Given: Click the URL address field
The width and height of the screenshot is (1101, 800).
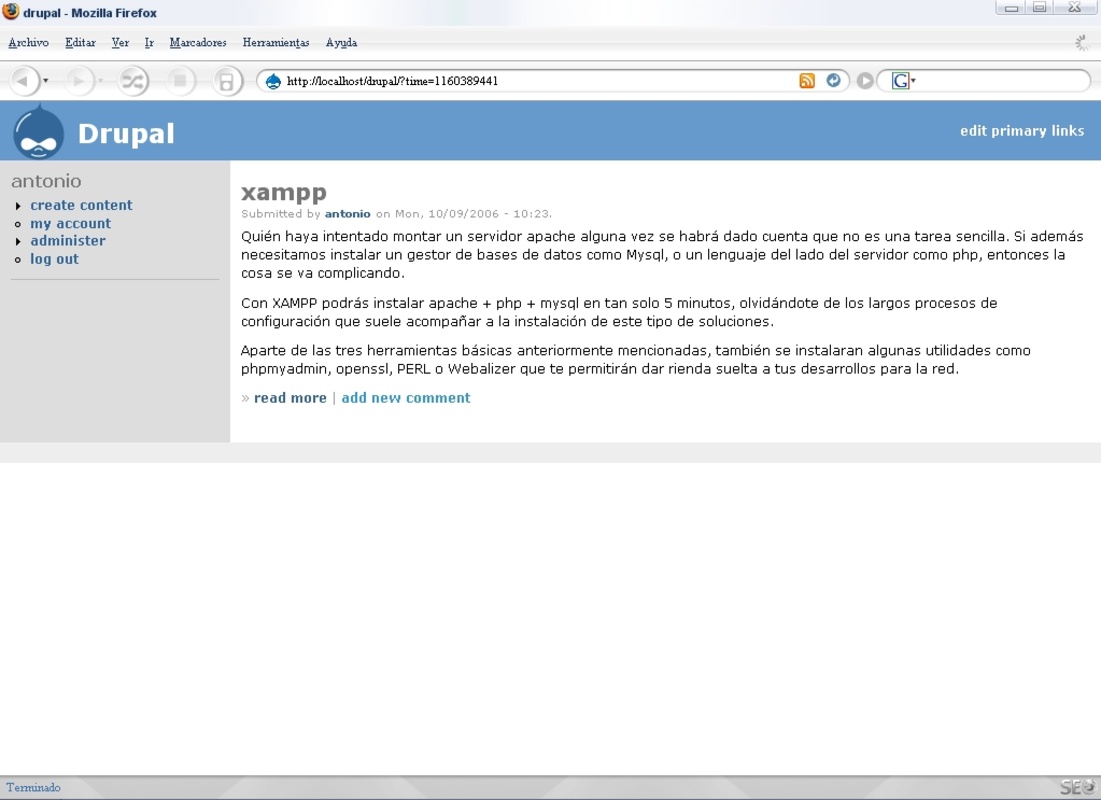Looking at the screenshot, I should click(539, 81).
